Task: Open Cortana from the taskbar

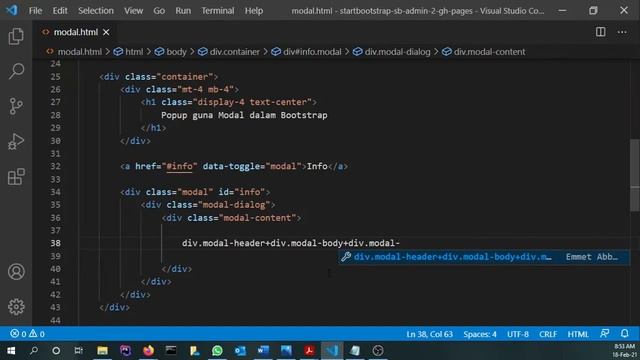Action: click(x=56, y=351)
